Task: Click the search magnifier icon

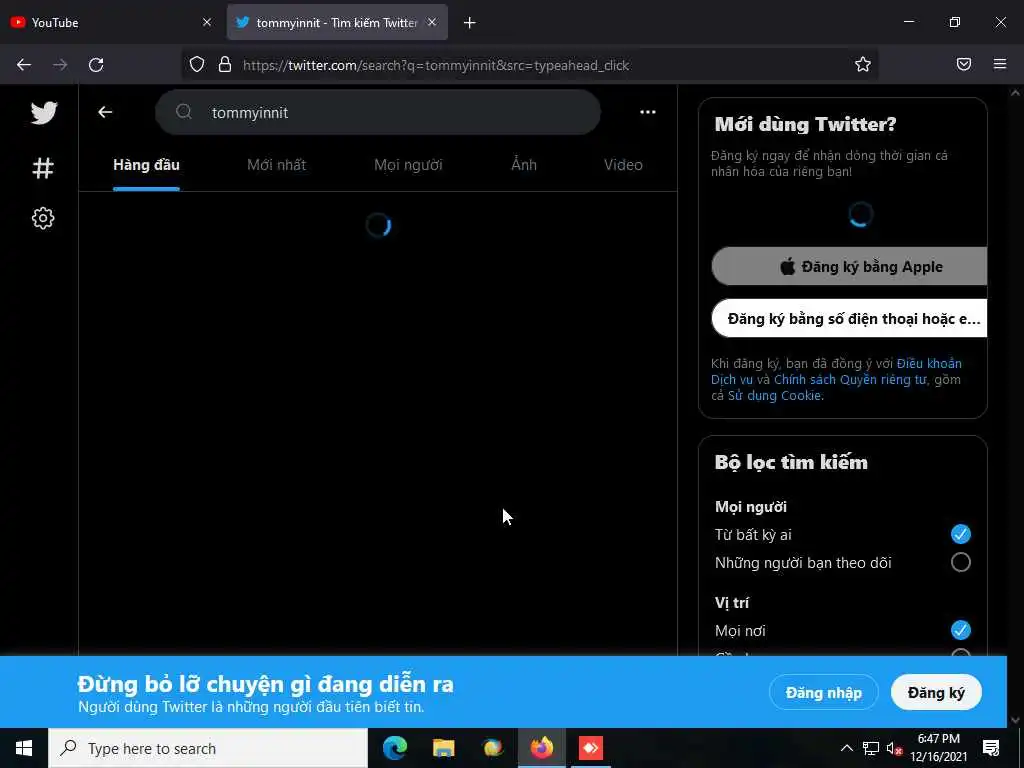Action: point(184,112)
